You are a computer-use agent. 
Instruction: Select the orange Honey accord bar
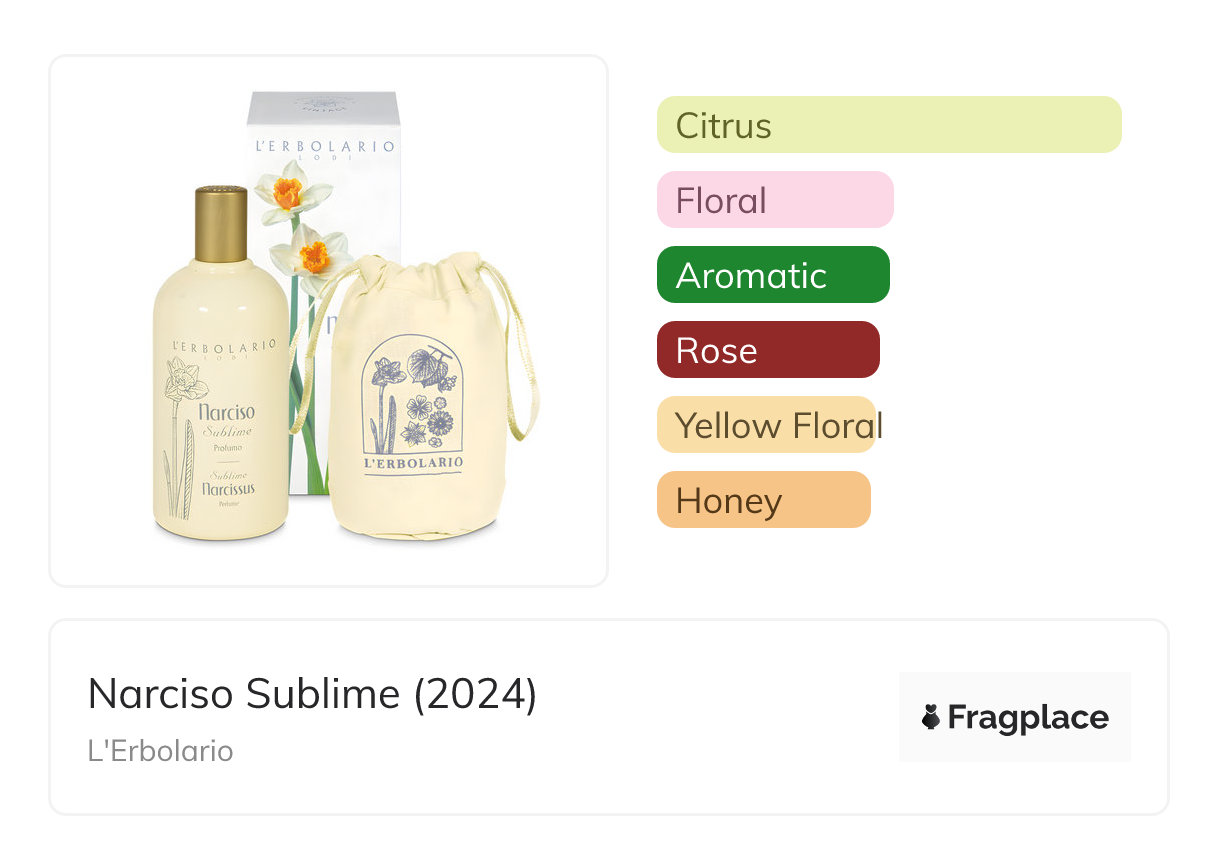click(x=763, y=500)
